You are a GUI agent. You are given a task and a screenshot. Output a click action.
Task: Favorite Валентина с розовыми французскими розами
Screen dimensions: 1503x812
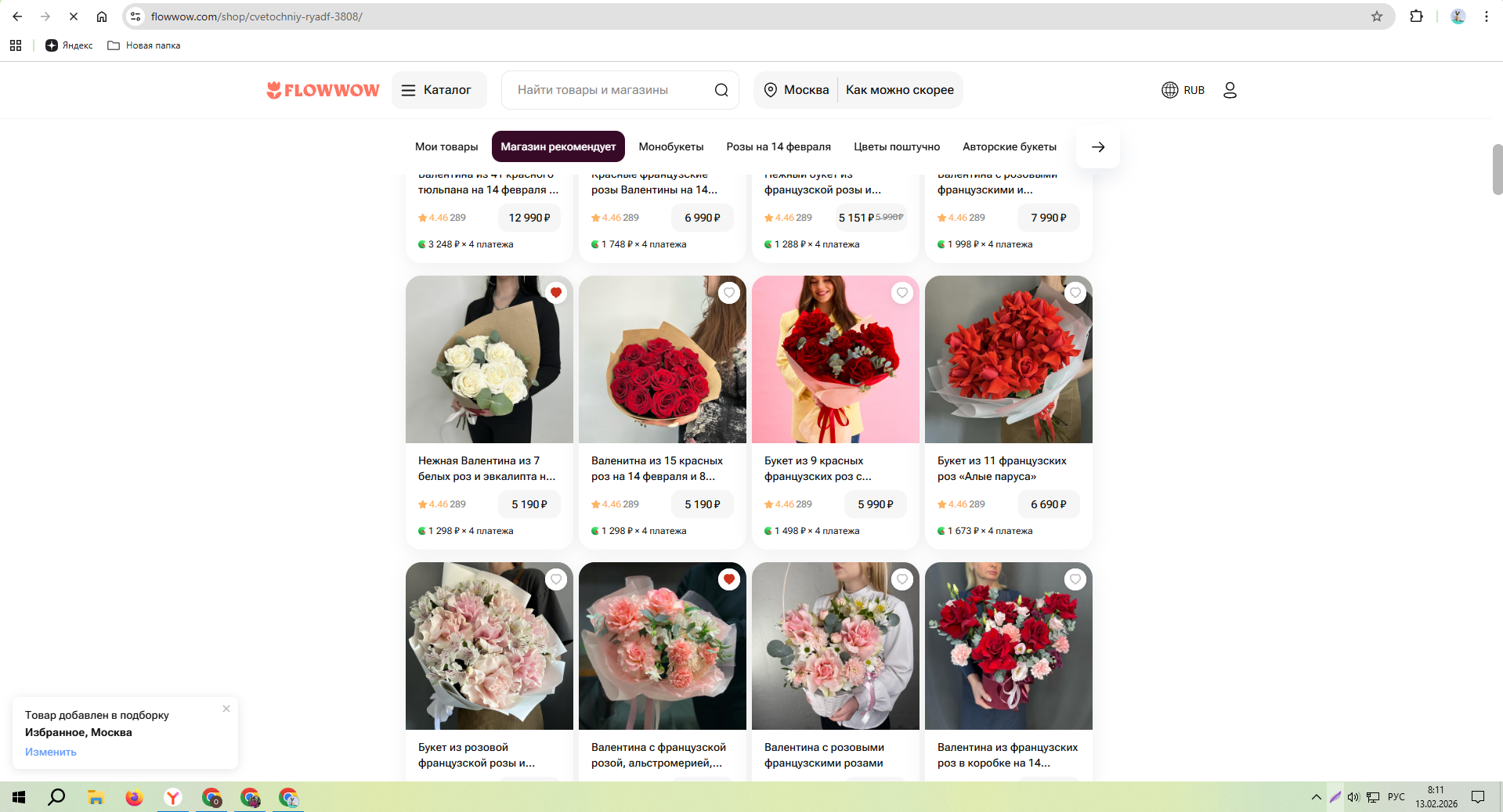click(x=902, y=579)
